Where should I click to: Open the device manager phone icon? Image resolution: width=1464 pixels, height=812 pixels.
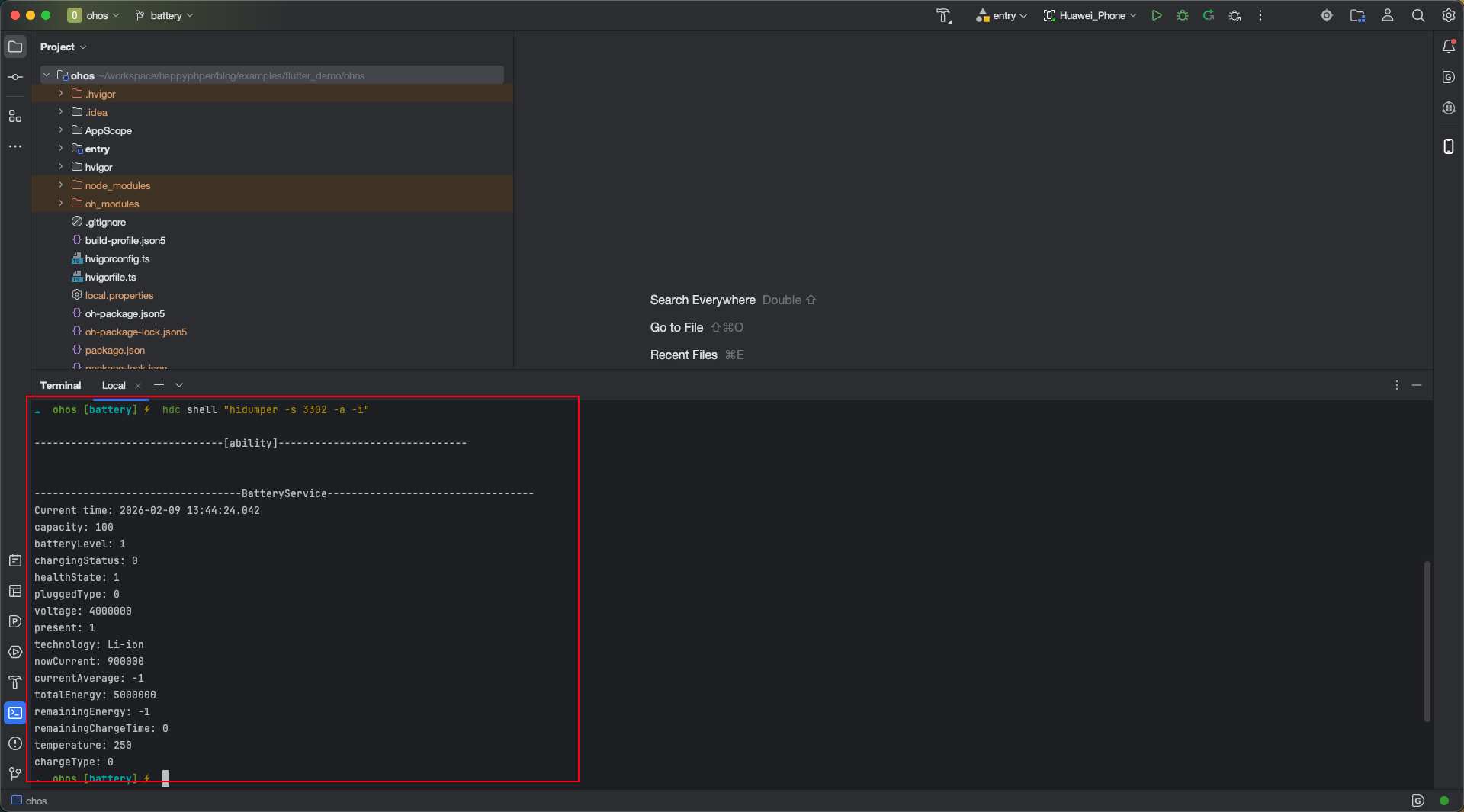[1449, 146]
